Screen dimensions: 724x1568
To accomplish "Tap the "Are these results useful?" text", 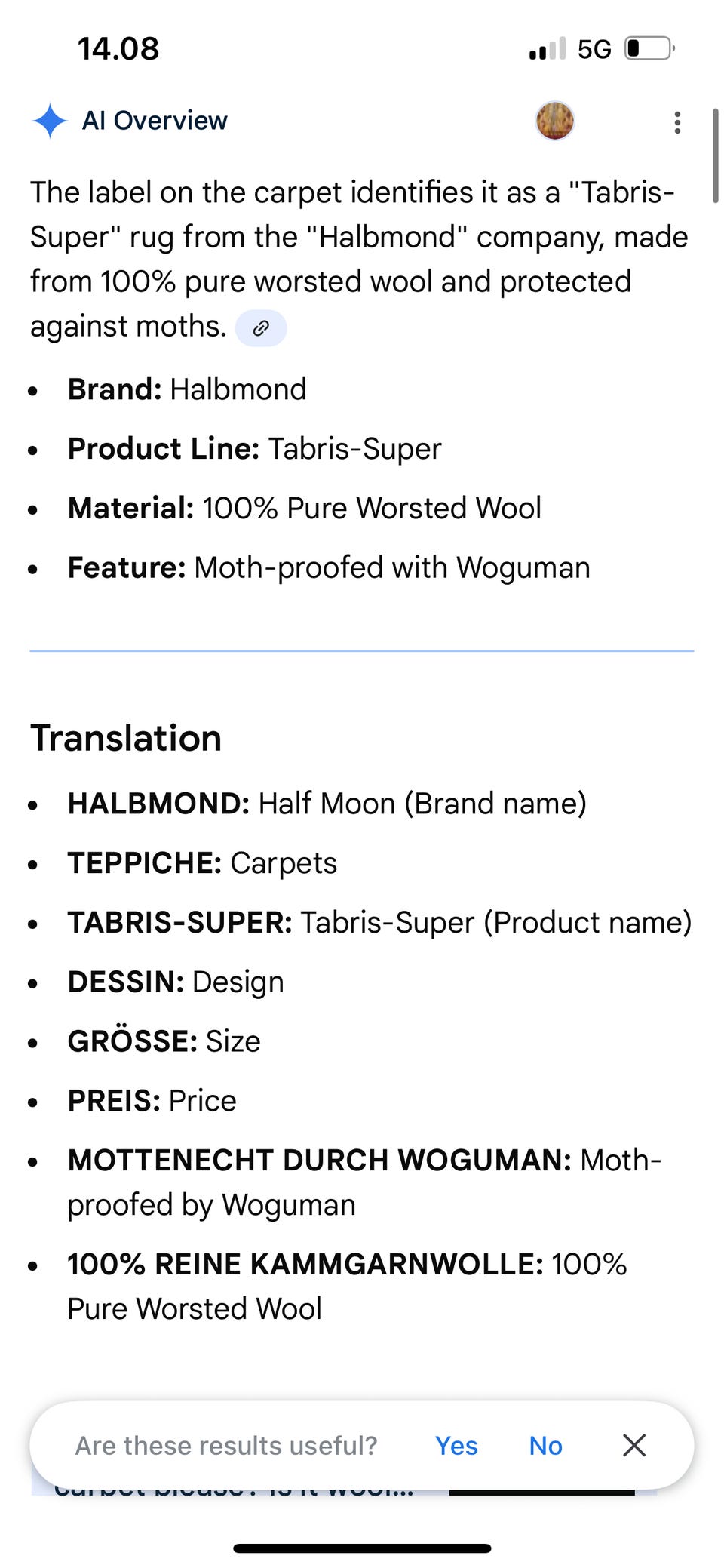I will tap(226, 1446).
